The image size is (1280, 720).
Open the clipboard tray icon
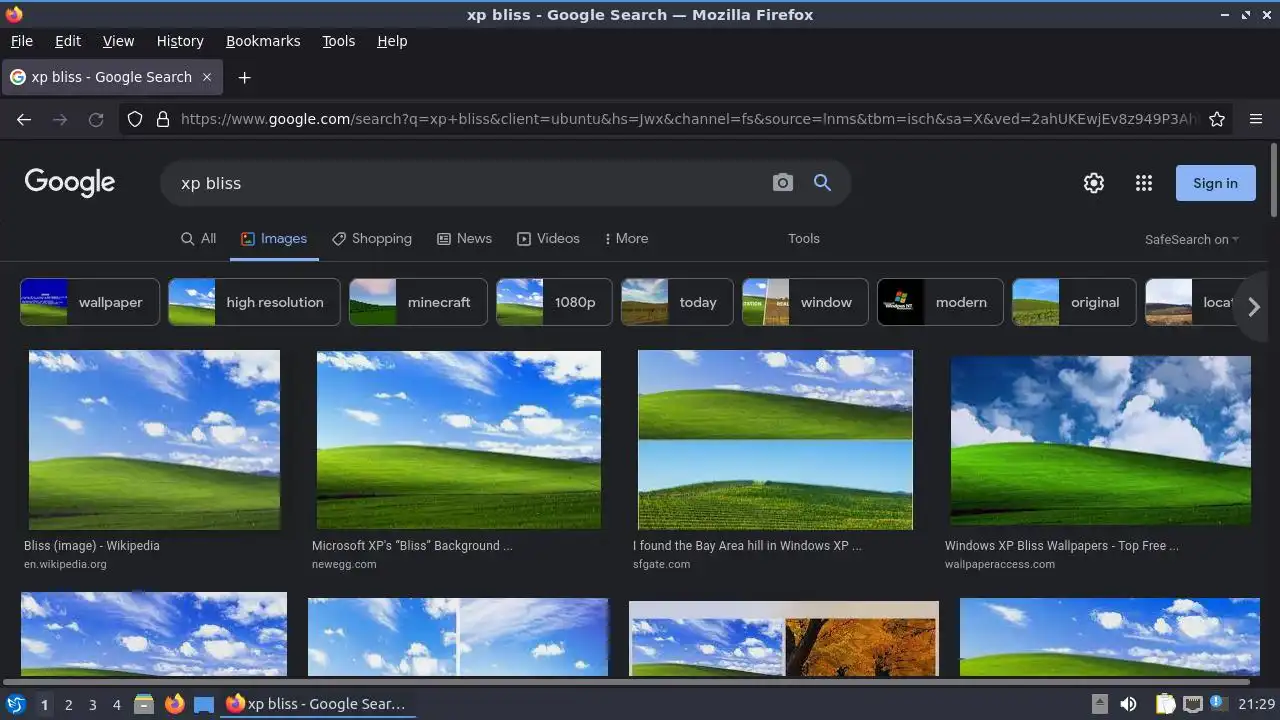tap(1165, 704)
